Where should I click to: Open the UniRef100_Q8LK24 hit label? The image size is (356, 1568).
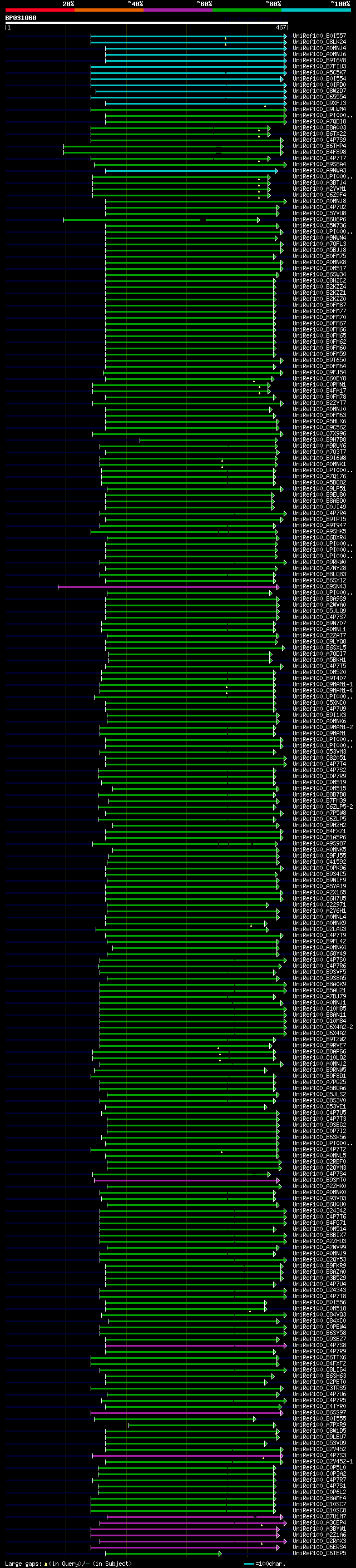(319, 42)
